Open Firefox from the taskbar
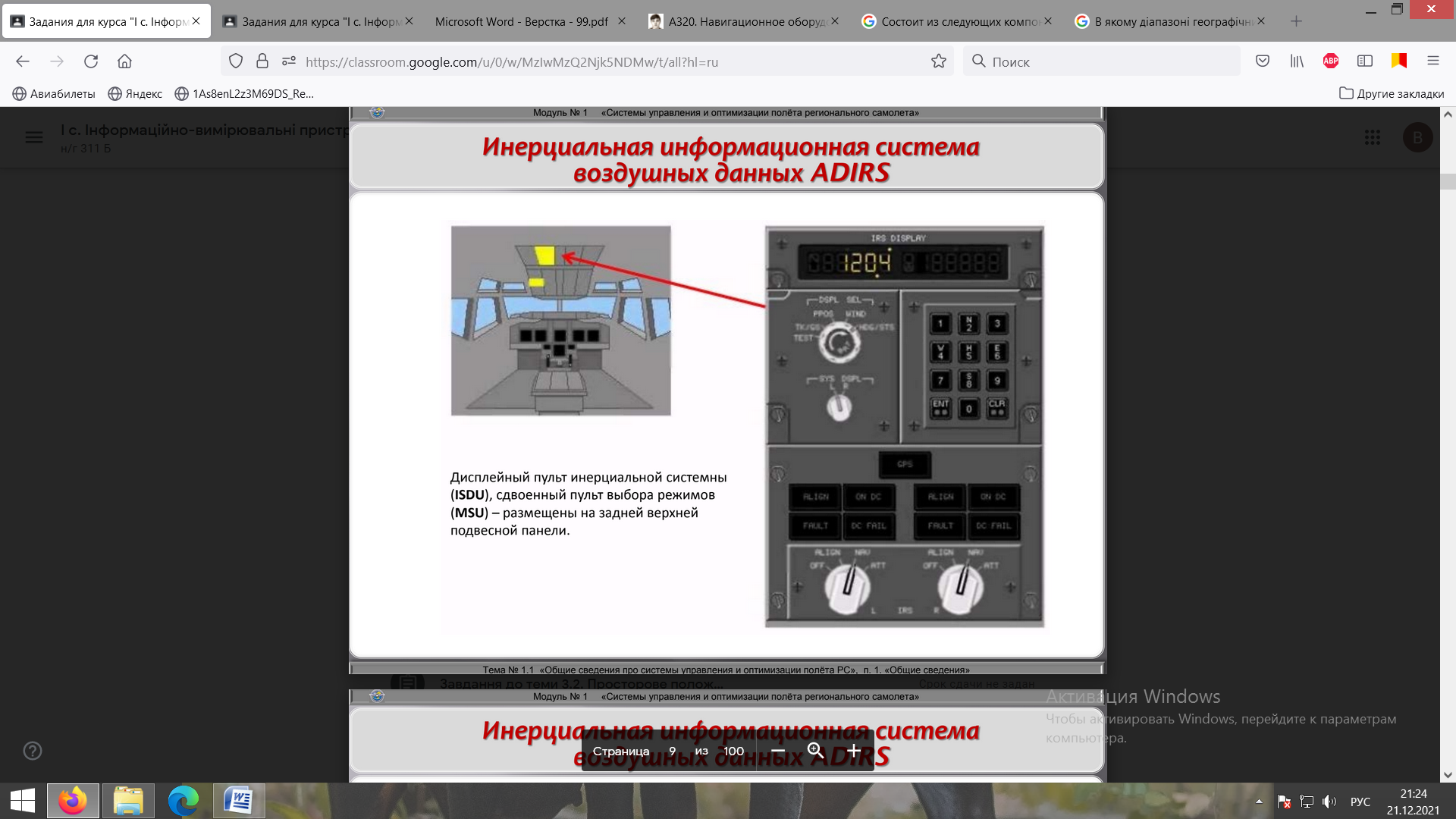Screen dimensions: 1456x819 (73, 801)
